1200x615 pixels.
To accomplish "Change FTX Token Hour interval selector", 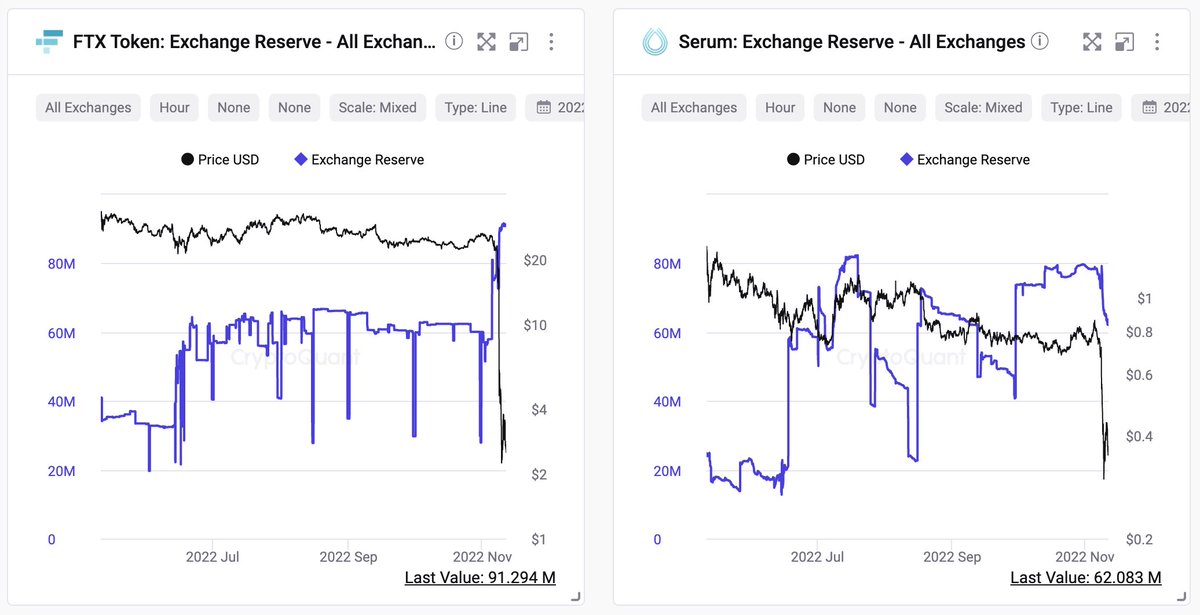I will 174,107.
